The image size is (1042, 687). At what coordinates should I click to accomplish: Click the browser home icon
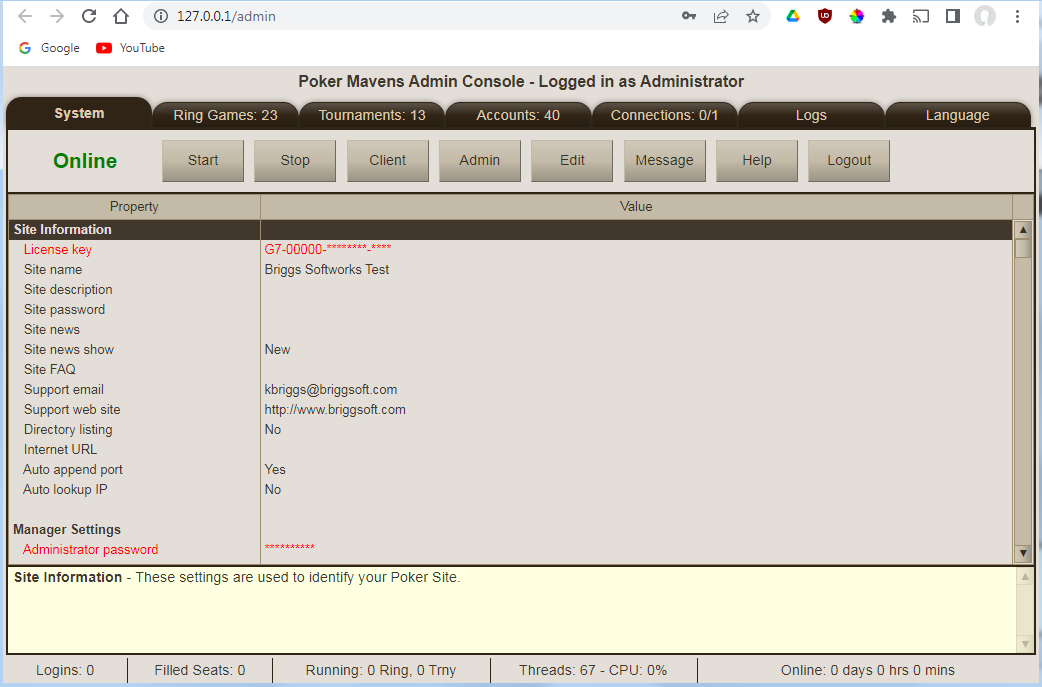pos(121,16)
